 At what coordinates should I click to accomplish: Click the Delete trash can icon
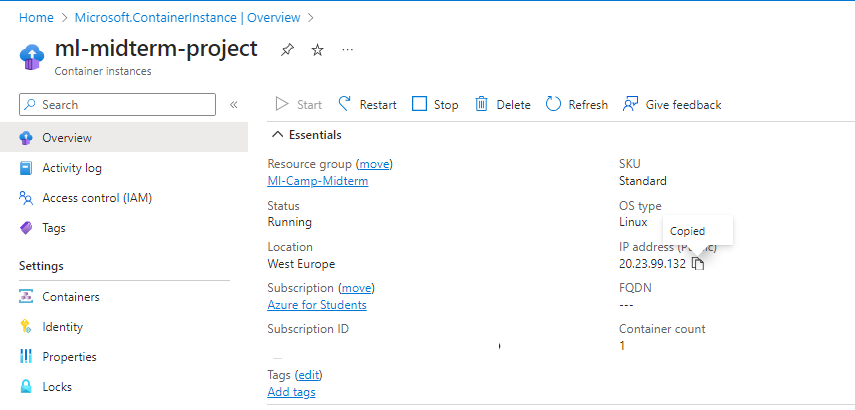point(481,104)
